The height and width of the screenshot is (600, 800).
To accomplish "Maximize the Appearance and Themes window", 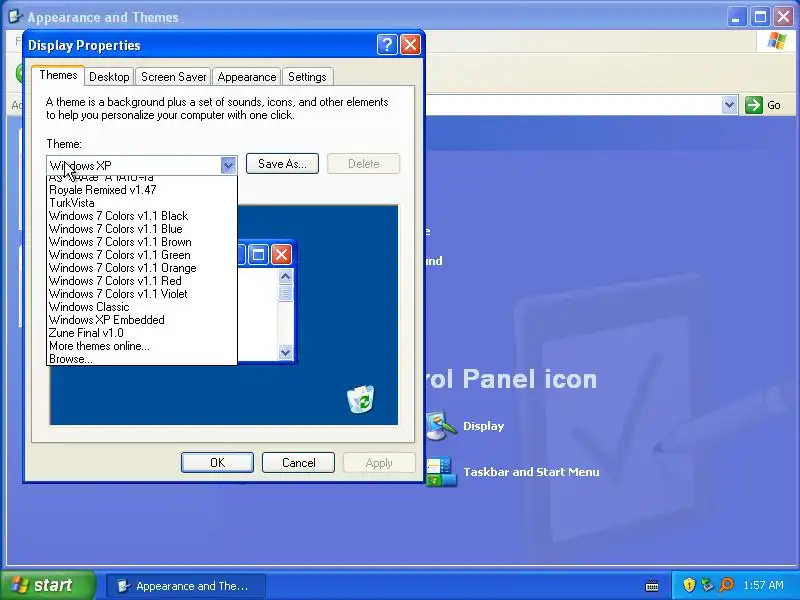I will click(x=760, y=17).
